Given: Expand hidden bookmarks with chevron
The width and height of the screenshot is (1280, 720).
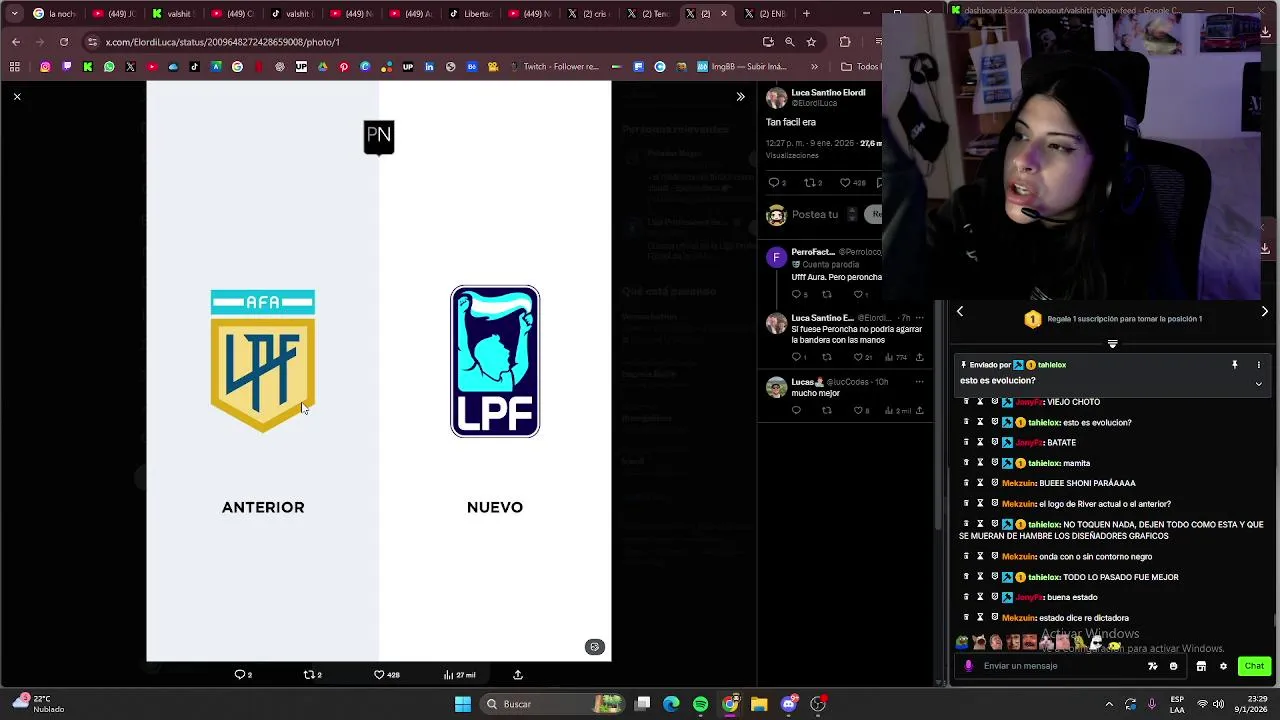Looking at the screenshot, I should [814, 67].
